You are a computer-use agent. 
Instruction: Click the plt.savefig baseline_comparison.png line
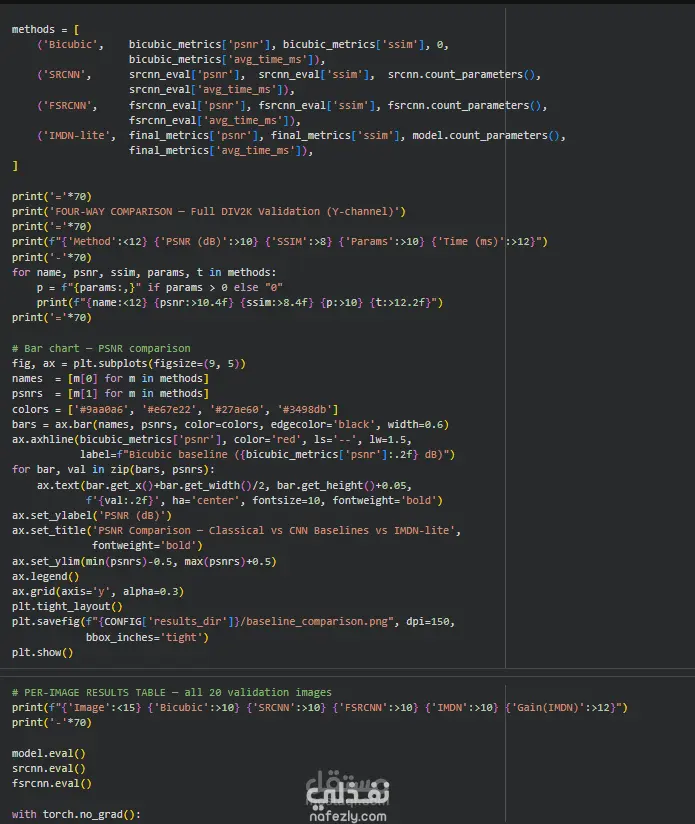[233, 622]
